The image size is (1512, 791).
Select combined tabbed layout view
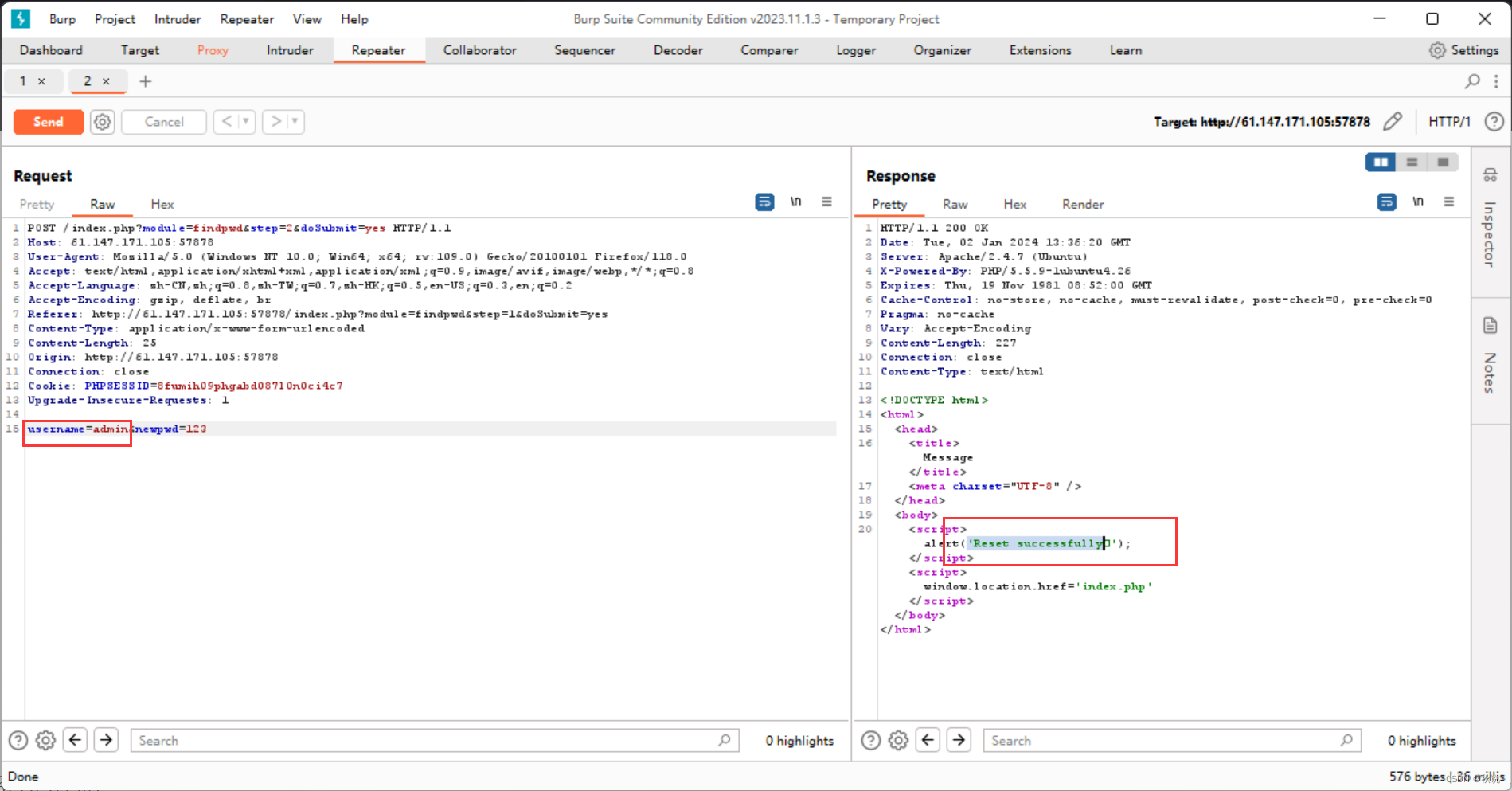tap(1443, 163)
